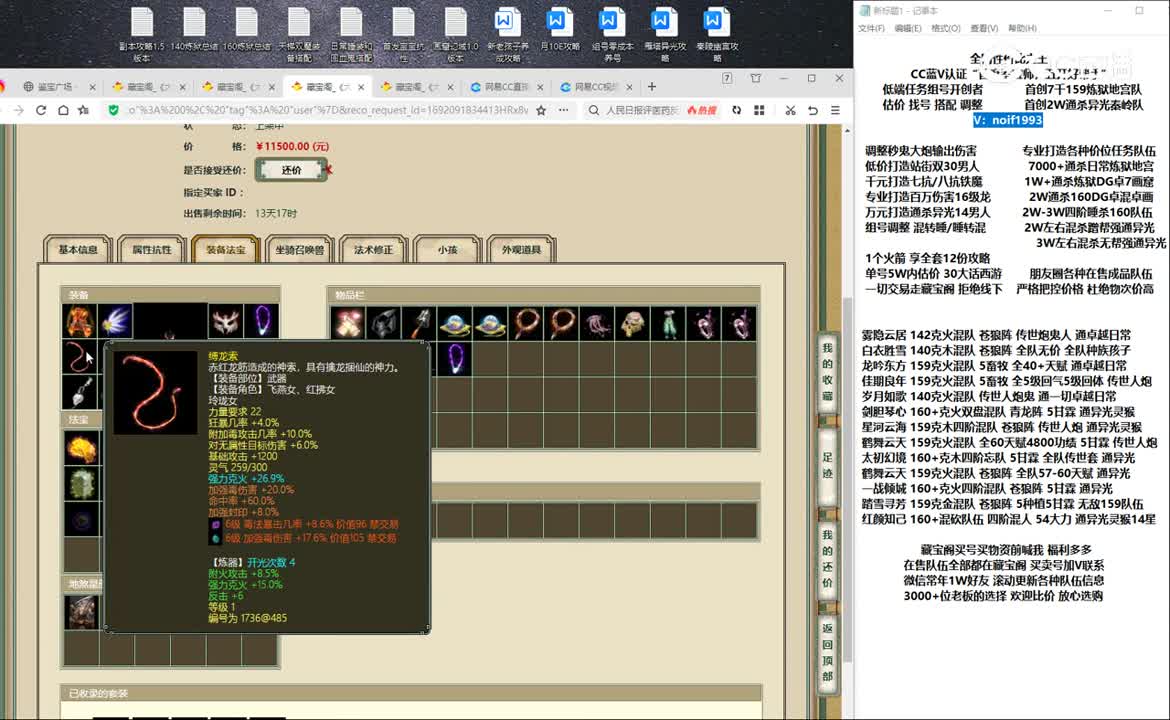The width and height of the screenshot is (1170, 720).
Task: Select the silver pendant equipment item
Action: pos(79,392)
